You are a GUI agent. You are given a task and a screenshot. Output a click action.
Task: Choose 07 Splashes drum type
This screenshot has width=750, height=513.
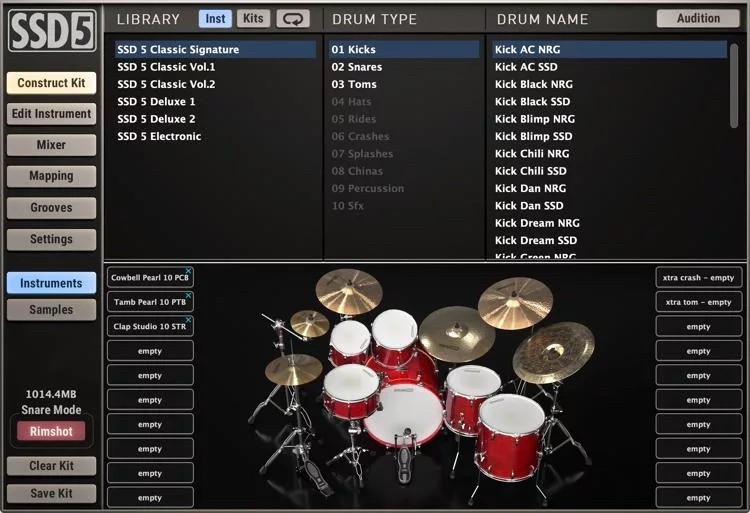(404, 153)
